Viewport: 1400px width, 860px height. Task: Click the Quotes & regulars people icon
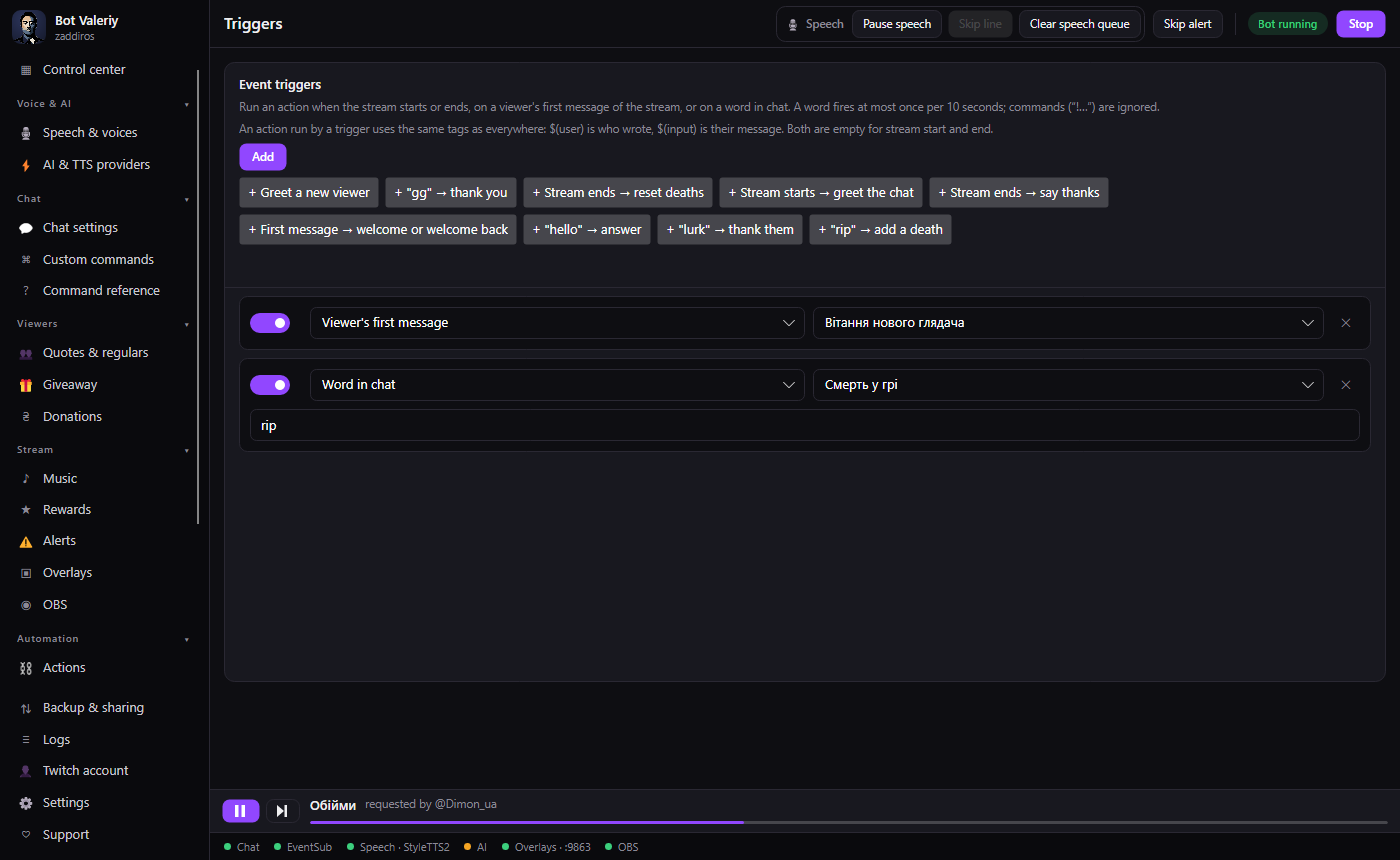point(26,353)
